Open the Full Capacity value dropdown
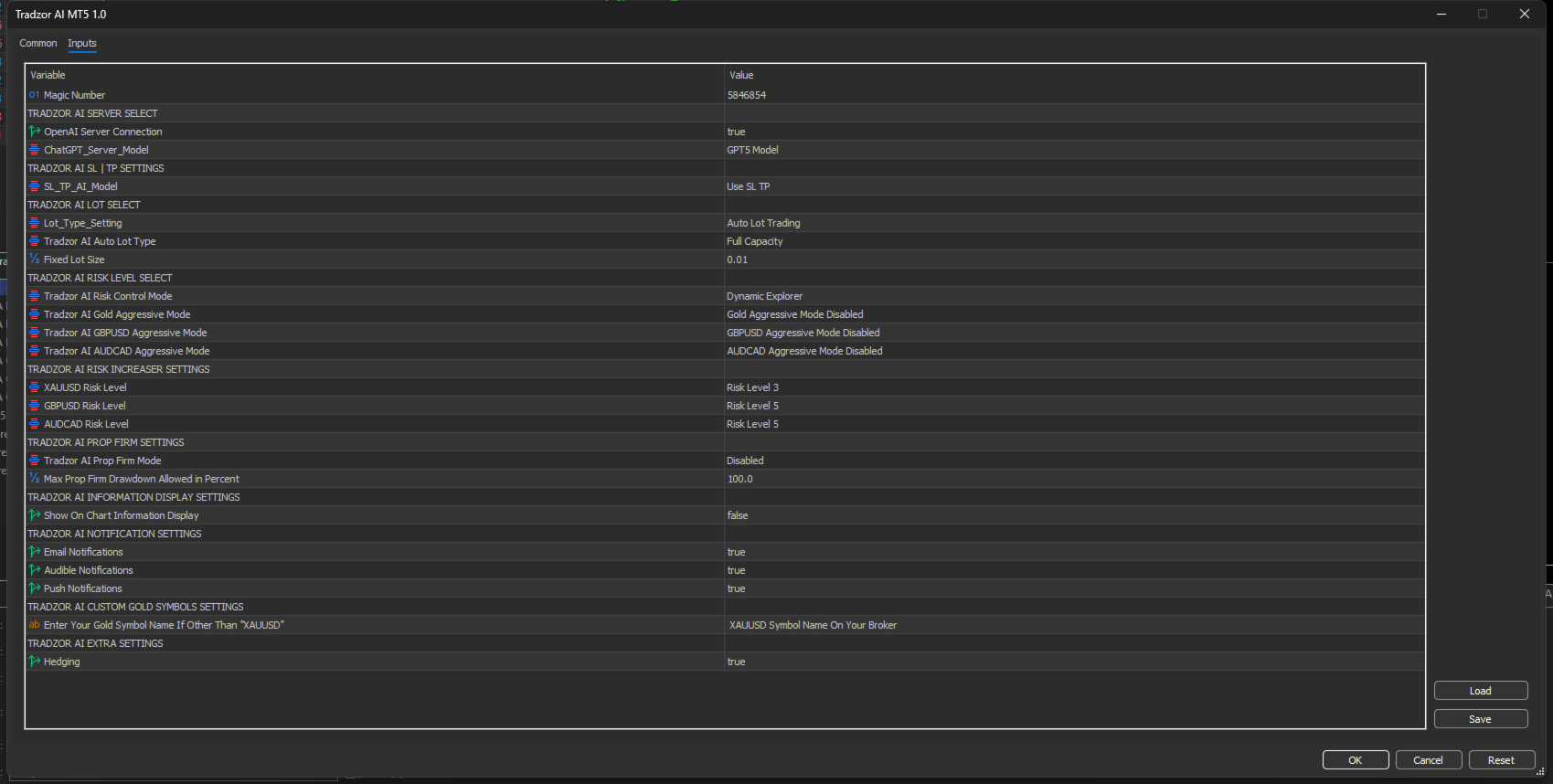Image resolution: width=1553 pixels, height=784 pixels. coord(1074,241)
